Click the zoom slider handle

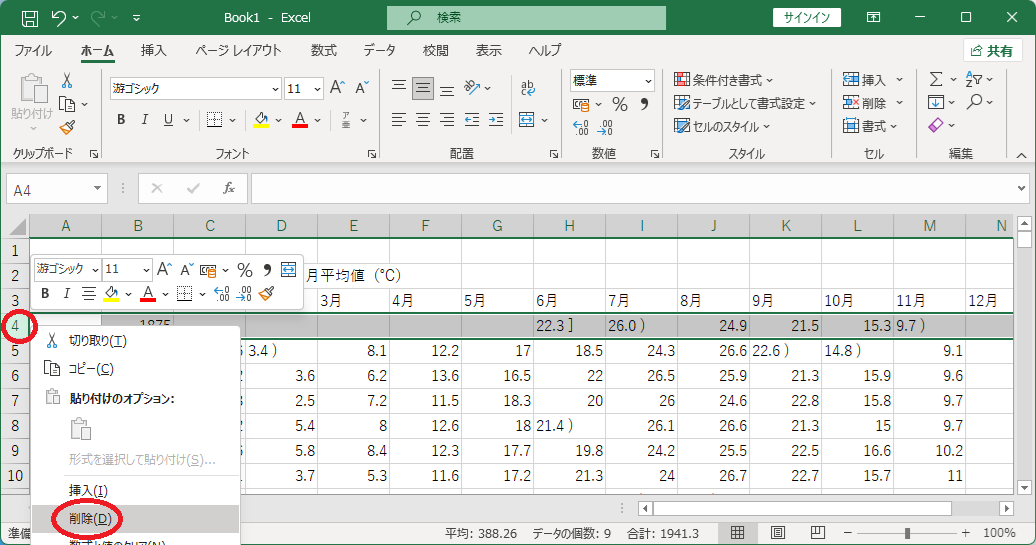[x=907, y=532]
